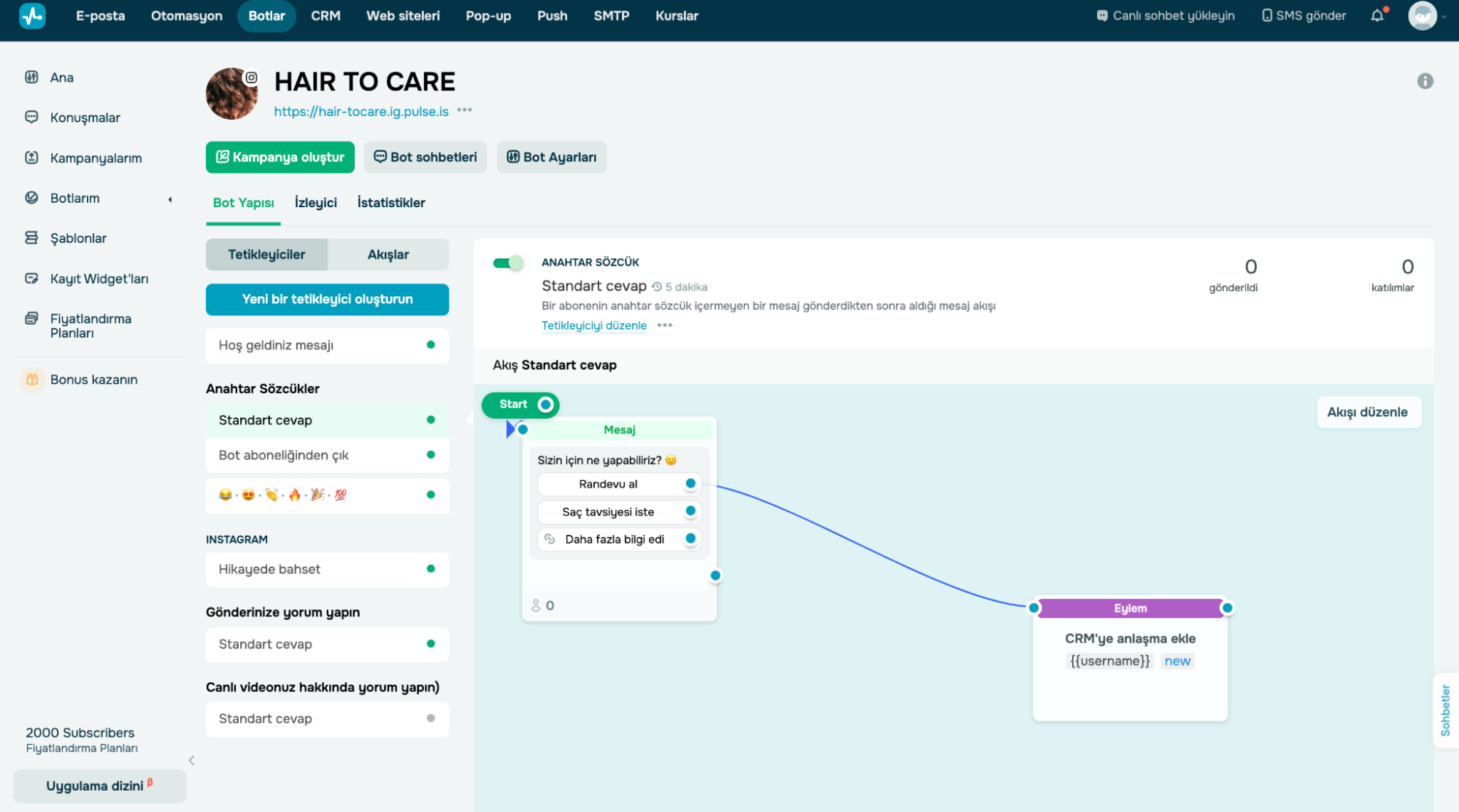The image size is (1459, 812).
Task: Open the CRM top menu
Action: (x=326, y=15)
